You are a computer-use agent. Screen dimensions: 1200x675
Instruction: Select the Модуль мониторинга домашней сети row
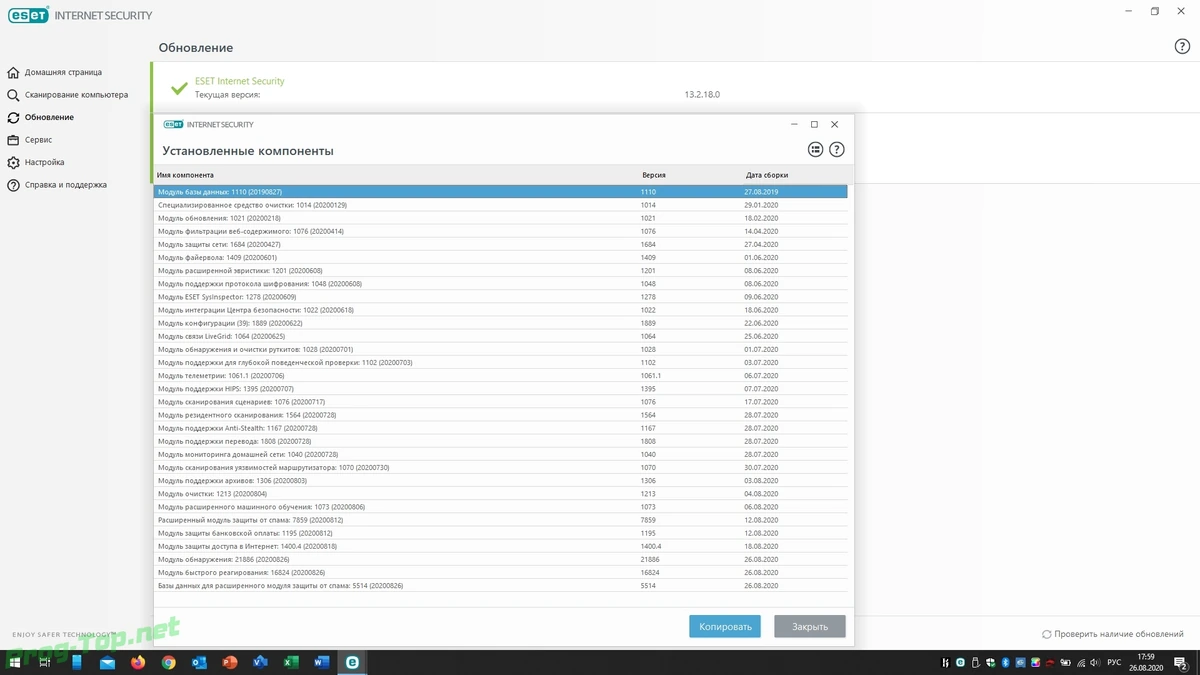click(500, 454)
